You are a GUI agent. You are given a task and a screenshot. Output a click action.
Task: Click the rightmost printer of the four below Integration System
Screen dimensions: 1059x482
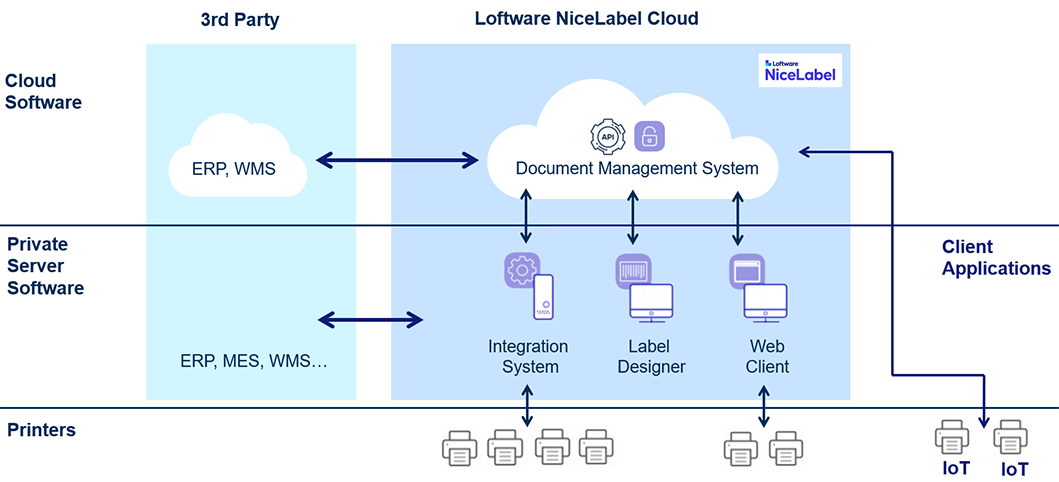click(x=596, y=446)
